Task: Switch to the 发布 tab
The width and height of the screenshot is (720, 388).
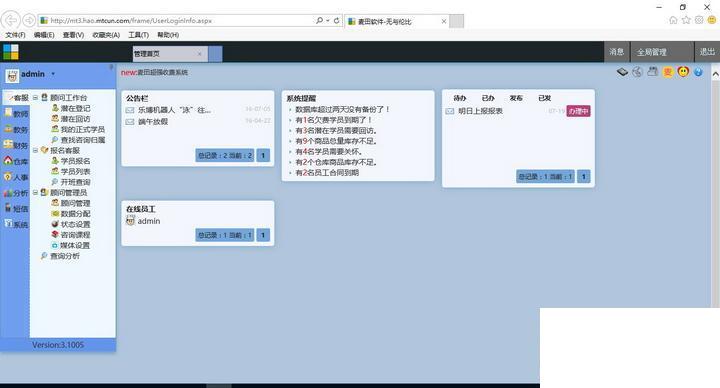Action: [x=516, y=98]
